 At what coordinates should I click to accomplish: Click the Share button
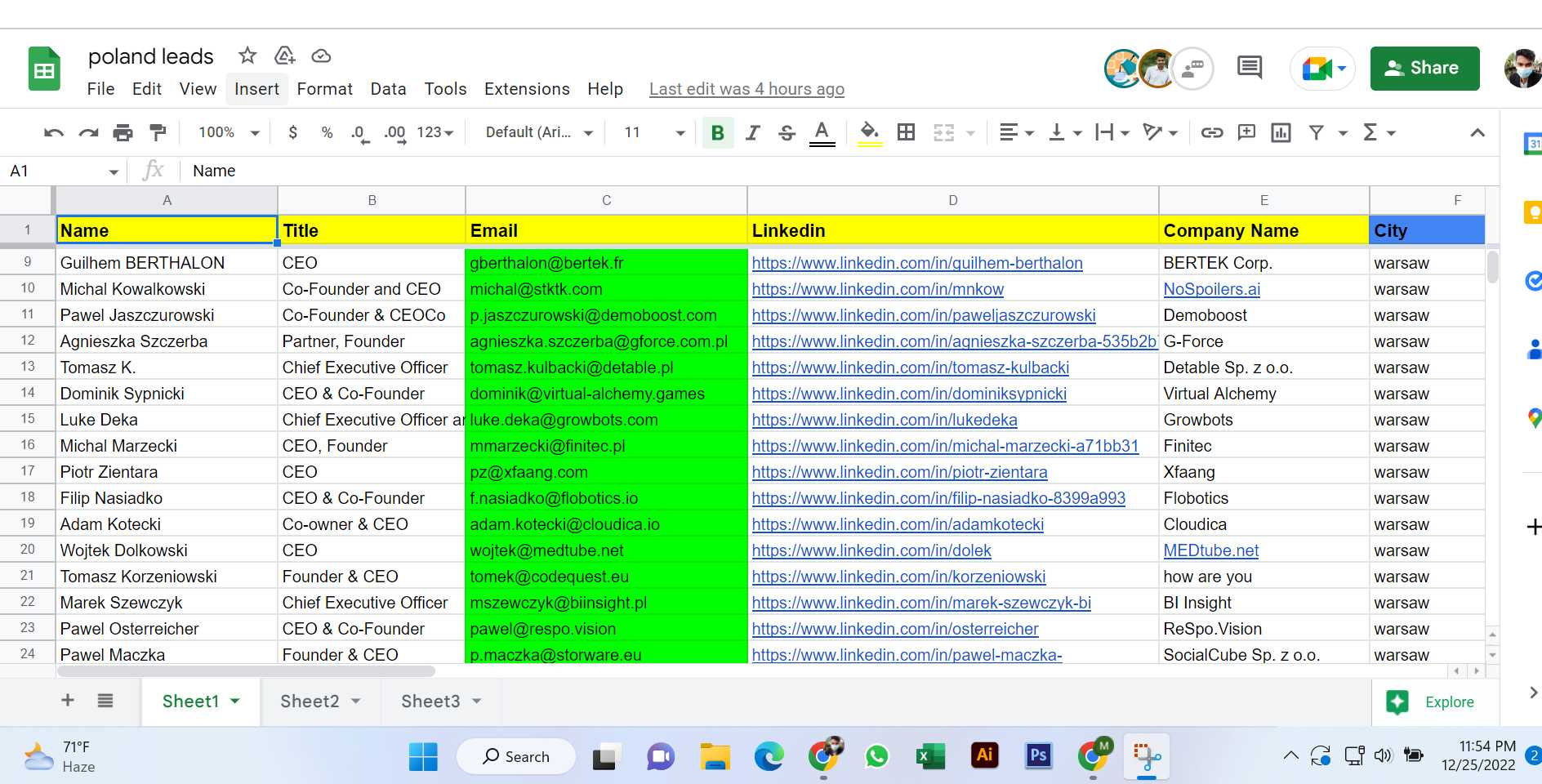1424,68
